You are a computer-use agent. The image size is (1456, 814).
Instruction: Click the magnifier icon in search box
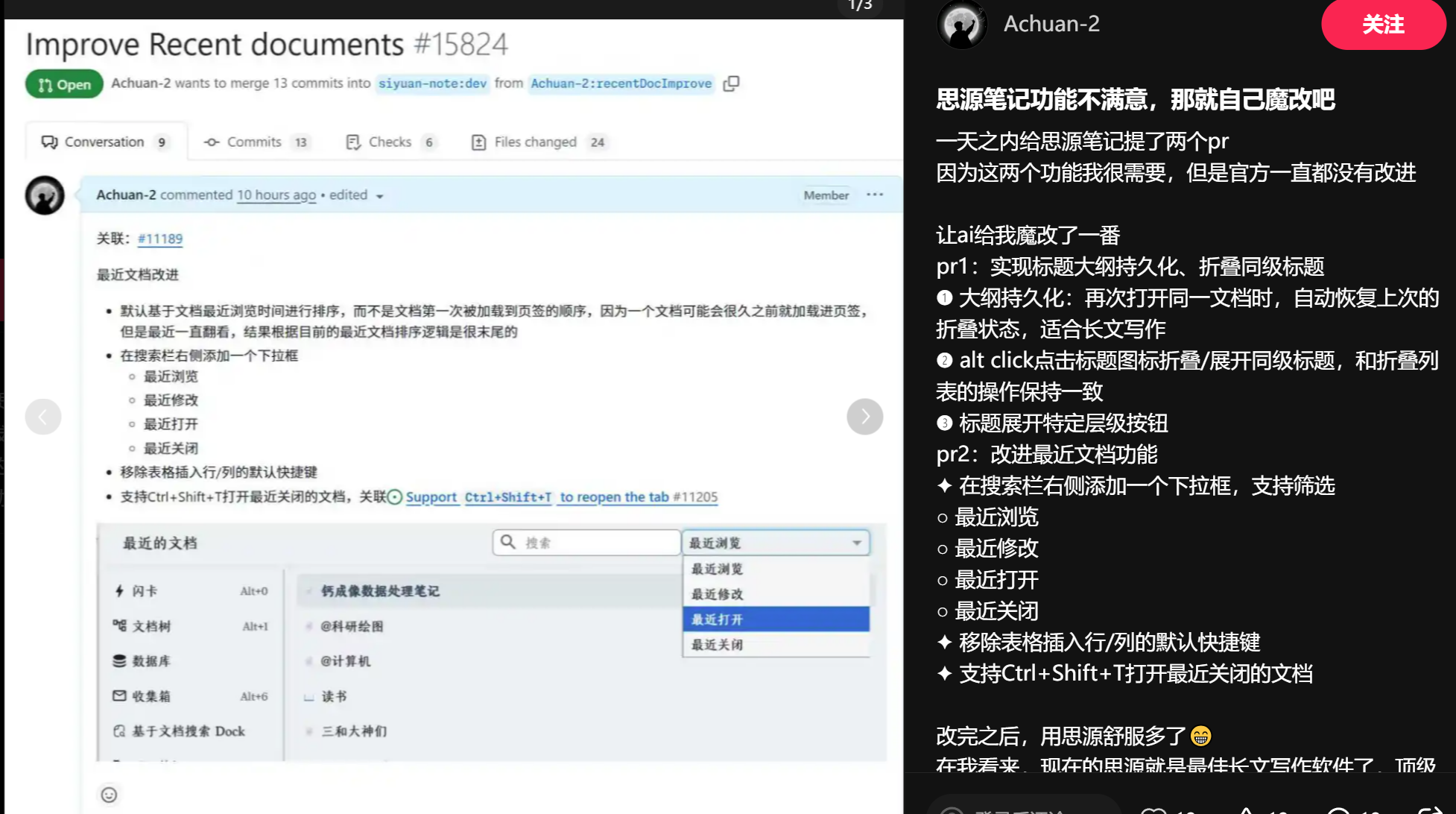(508, 542)
